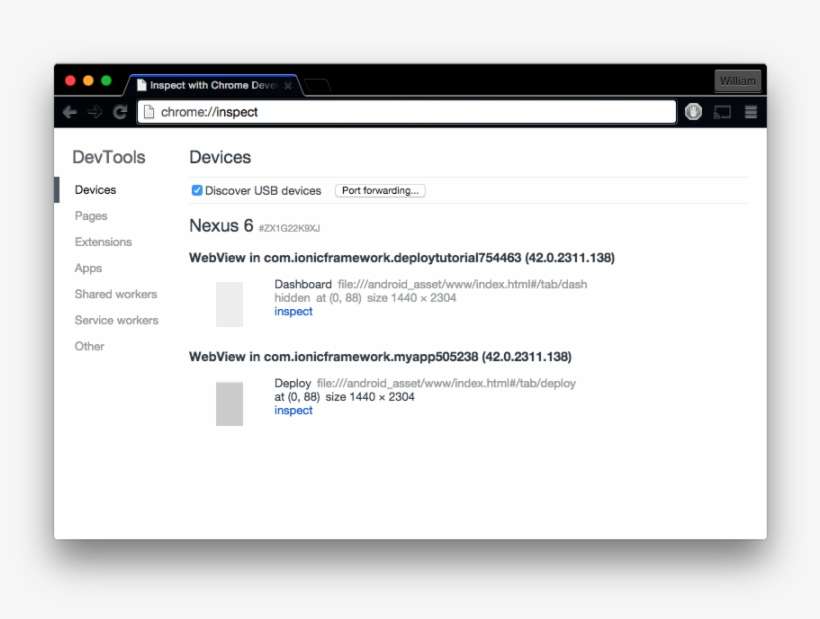This screenshot has width=820, height=619.
Task: Click the round extension icon in toolbar
Action: point(693,112)
